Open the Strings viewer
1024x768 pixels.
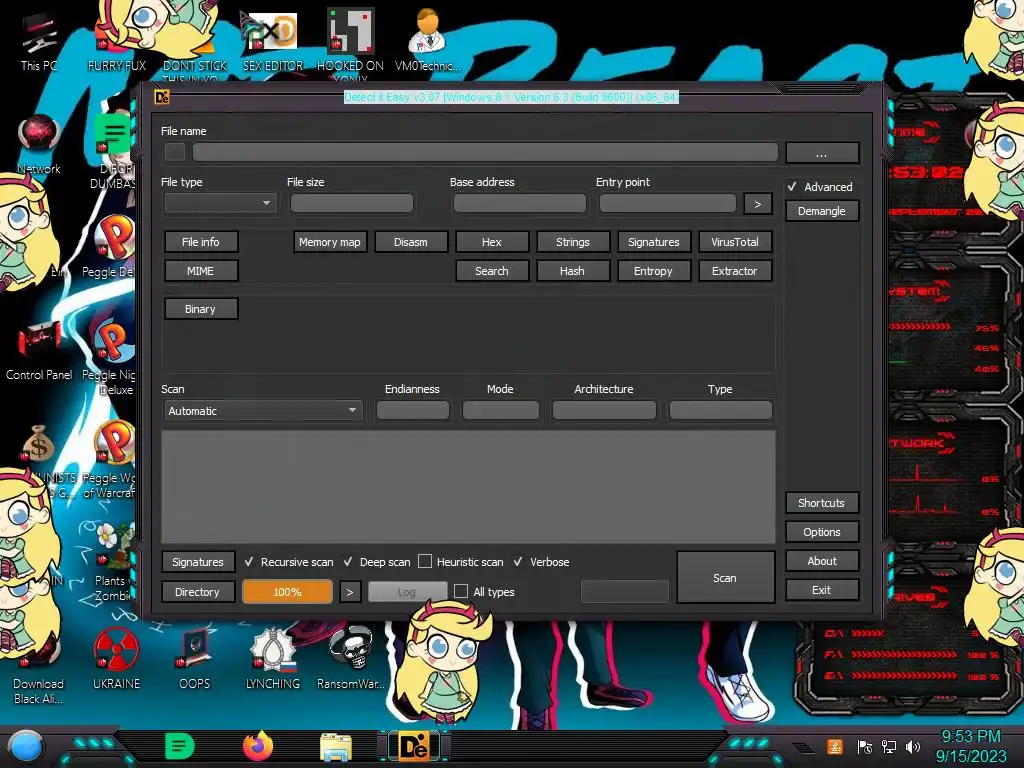coord(573,242)
